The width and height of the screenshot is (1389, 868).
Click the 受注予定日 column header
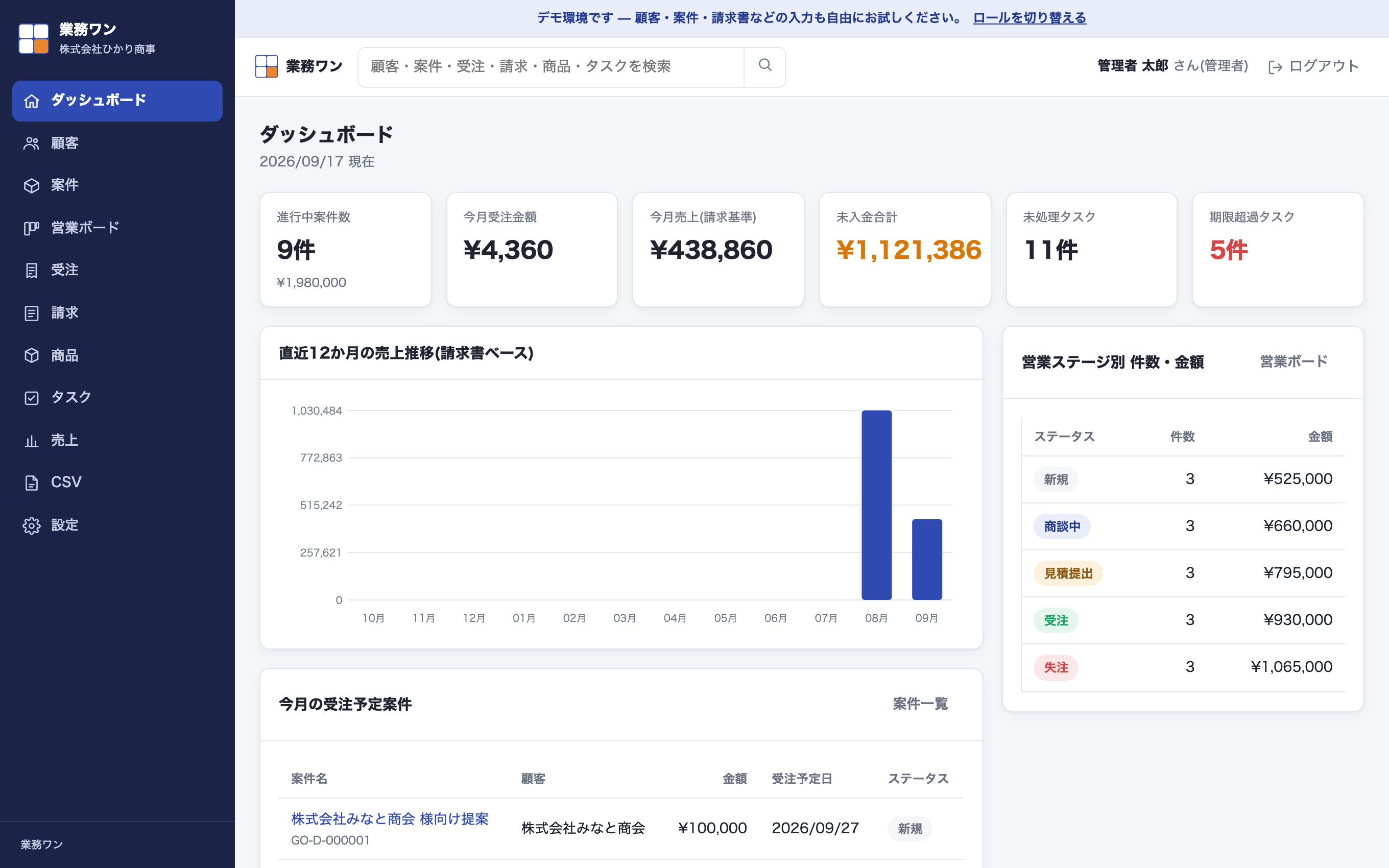pyautogui.click(x=802, y=779)
